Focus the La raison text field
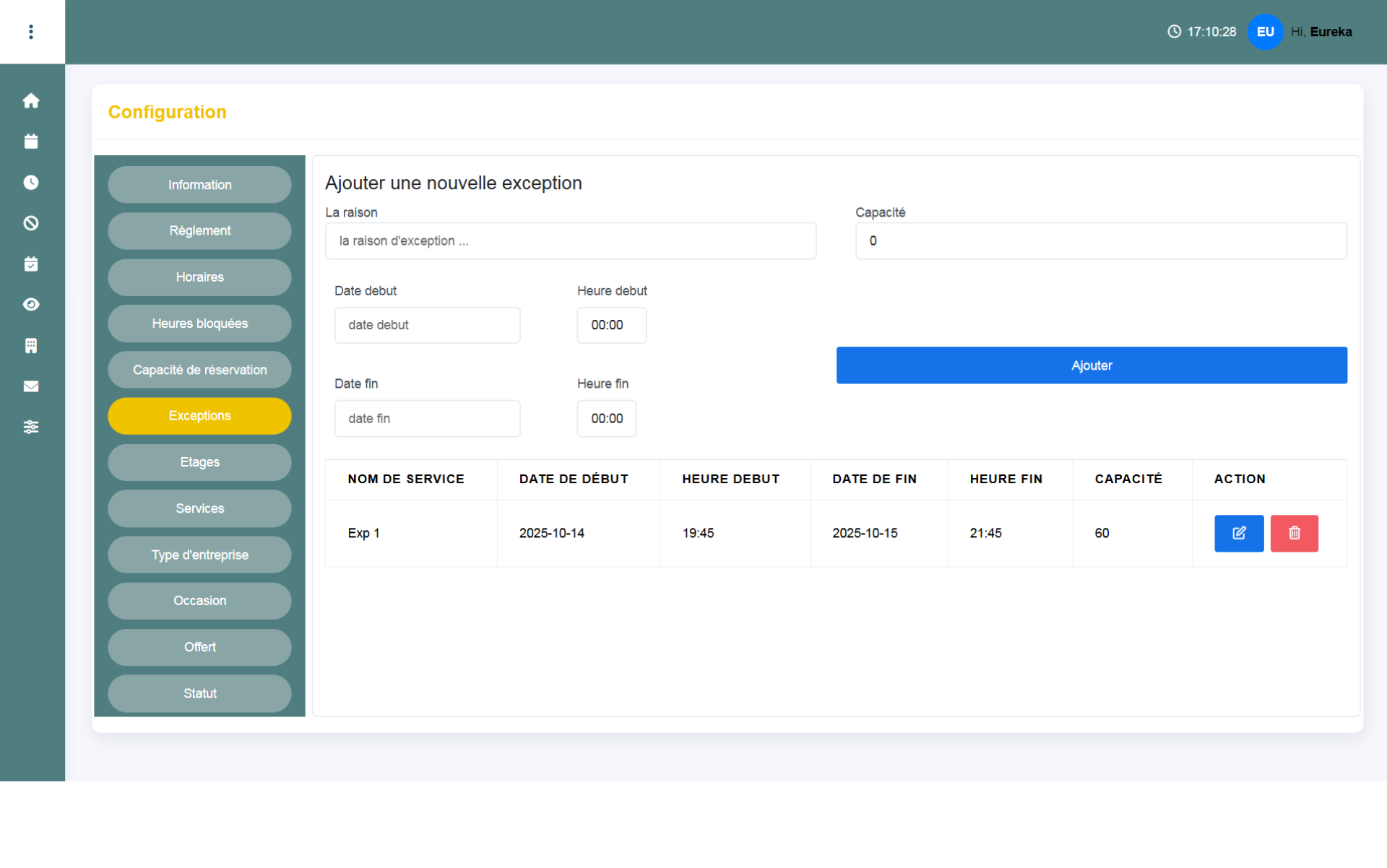1387x868 pixels. (570, 241)
